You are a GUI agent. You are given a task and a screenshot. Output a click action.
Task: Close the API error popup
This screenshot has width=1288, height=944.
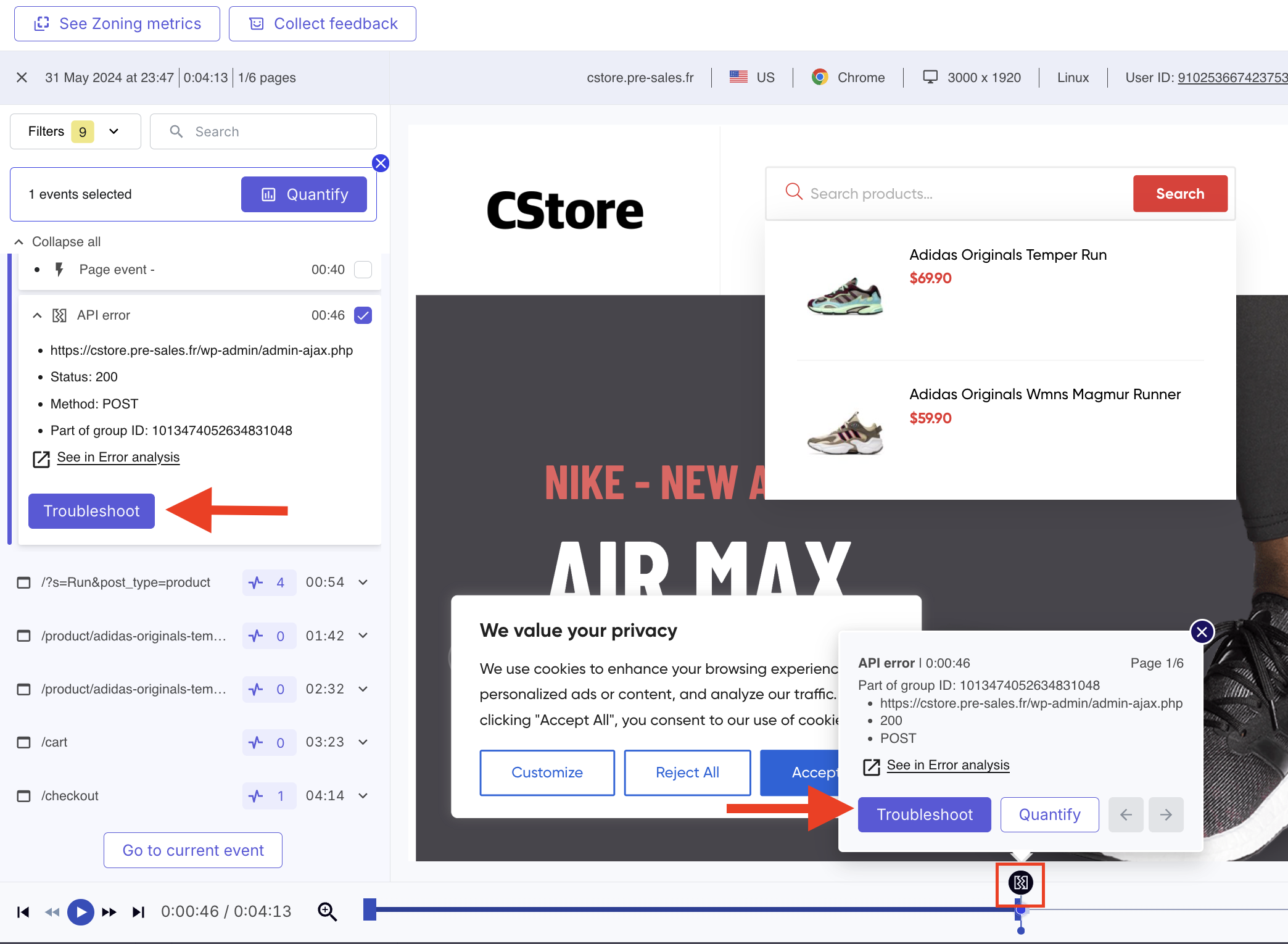(1202, 632)
